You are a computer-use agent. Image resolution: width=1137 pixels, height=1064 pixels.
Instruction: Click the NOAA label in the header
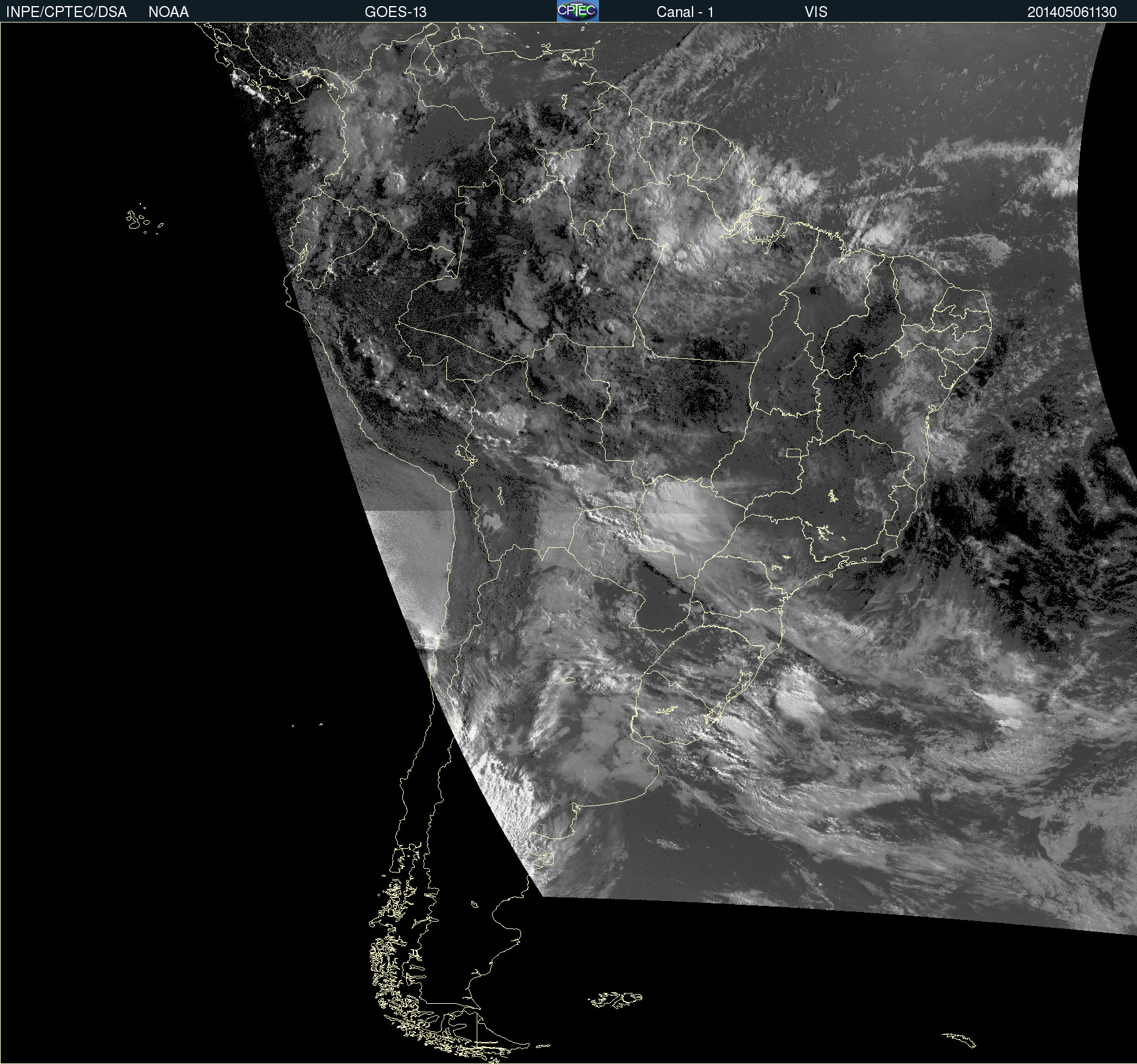[168, 12]
